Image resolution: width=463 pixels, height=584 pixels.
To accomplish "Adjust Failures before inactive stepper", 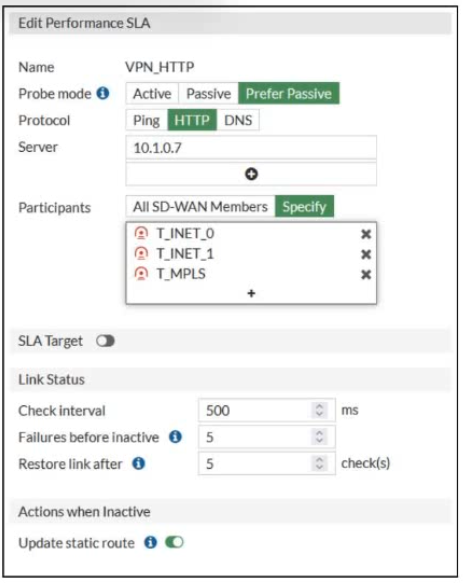I will coord(319,437).
